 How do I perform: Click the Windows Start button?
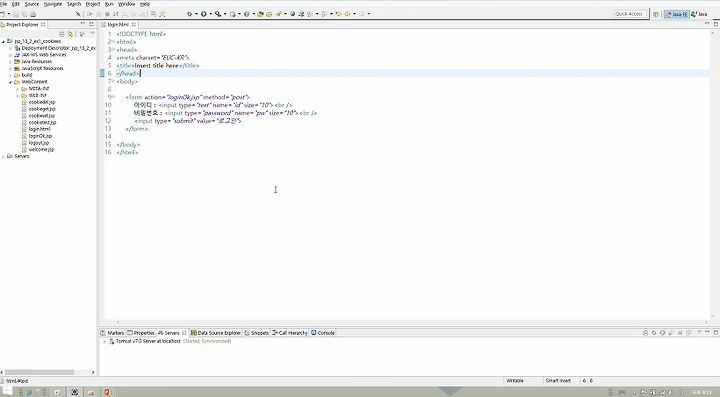7,391
